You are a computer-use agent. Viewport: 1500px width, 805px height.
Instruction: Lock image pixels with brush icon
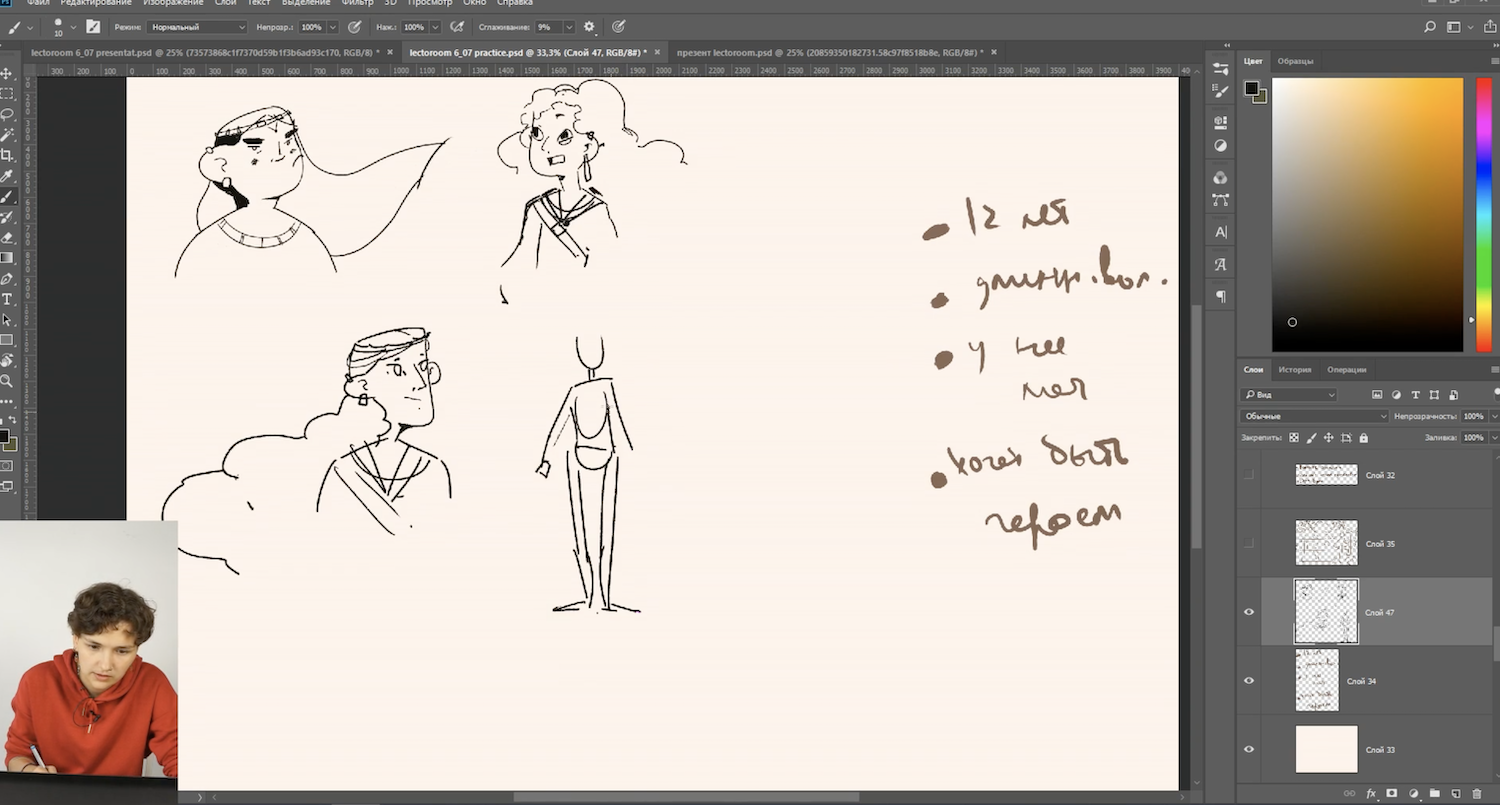pos(1311,438)
